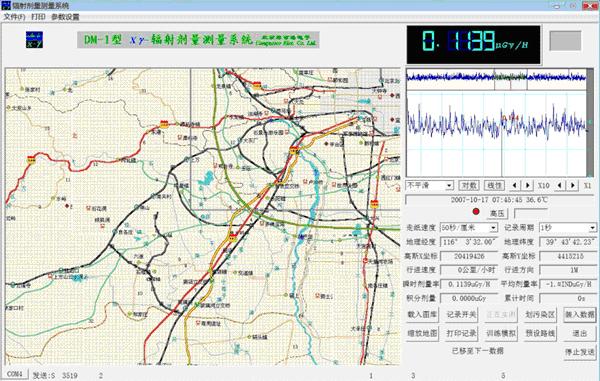Switch chart to 对数 logarithmic scale
This screenshot has width=600, height=381.
tap(469, 186)
